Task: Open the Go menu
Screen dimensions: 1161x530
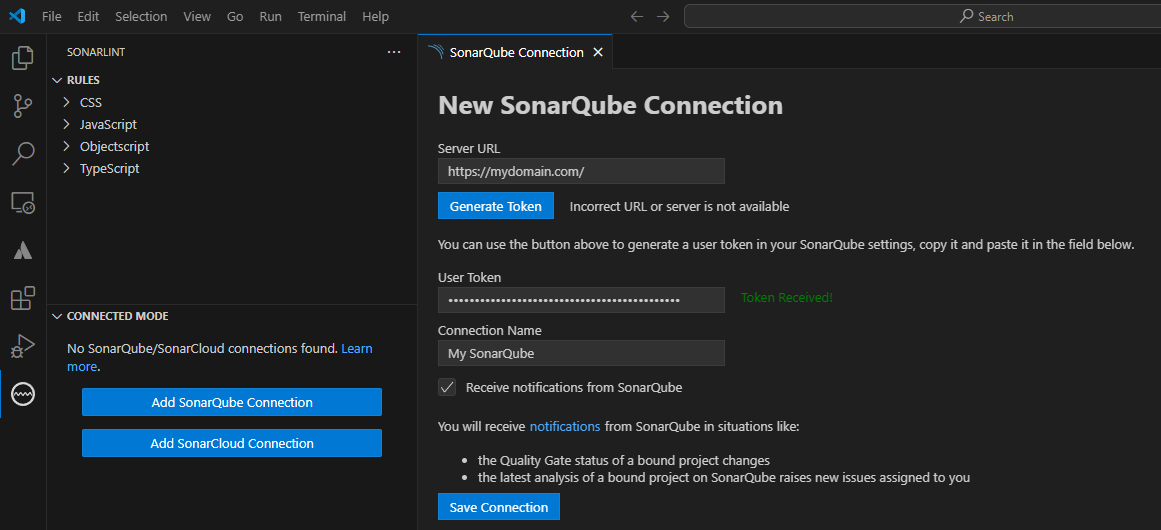Action: (235, 16)
